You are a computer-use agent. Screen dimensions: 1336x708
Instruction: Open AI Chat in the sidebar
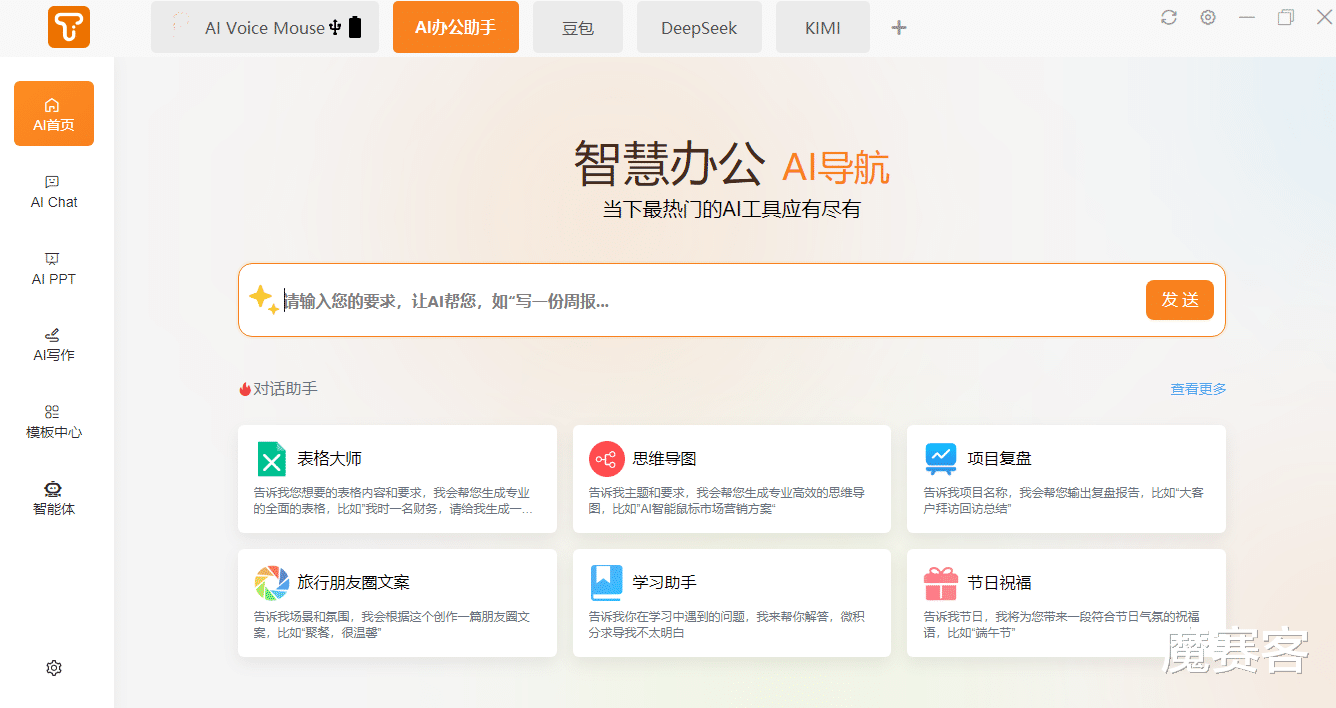[x=54, y=191]
